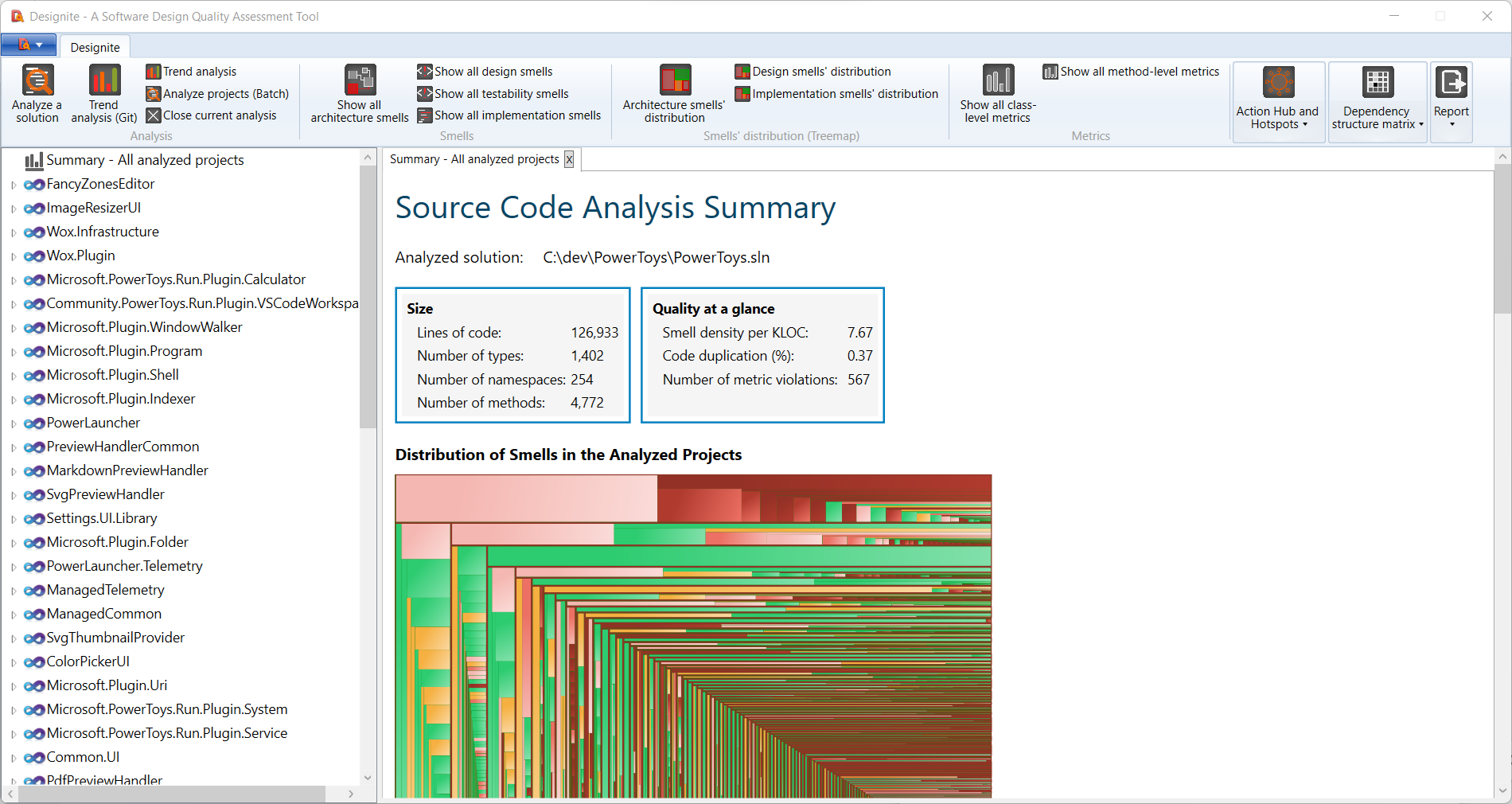The width and height of the screenshot is (1512, 804).
Task: Click the Lines of code value 126,933
Action: (x=594, y=333)
